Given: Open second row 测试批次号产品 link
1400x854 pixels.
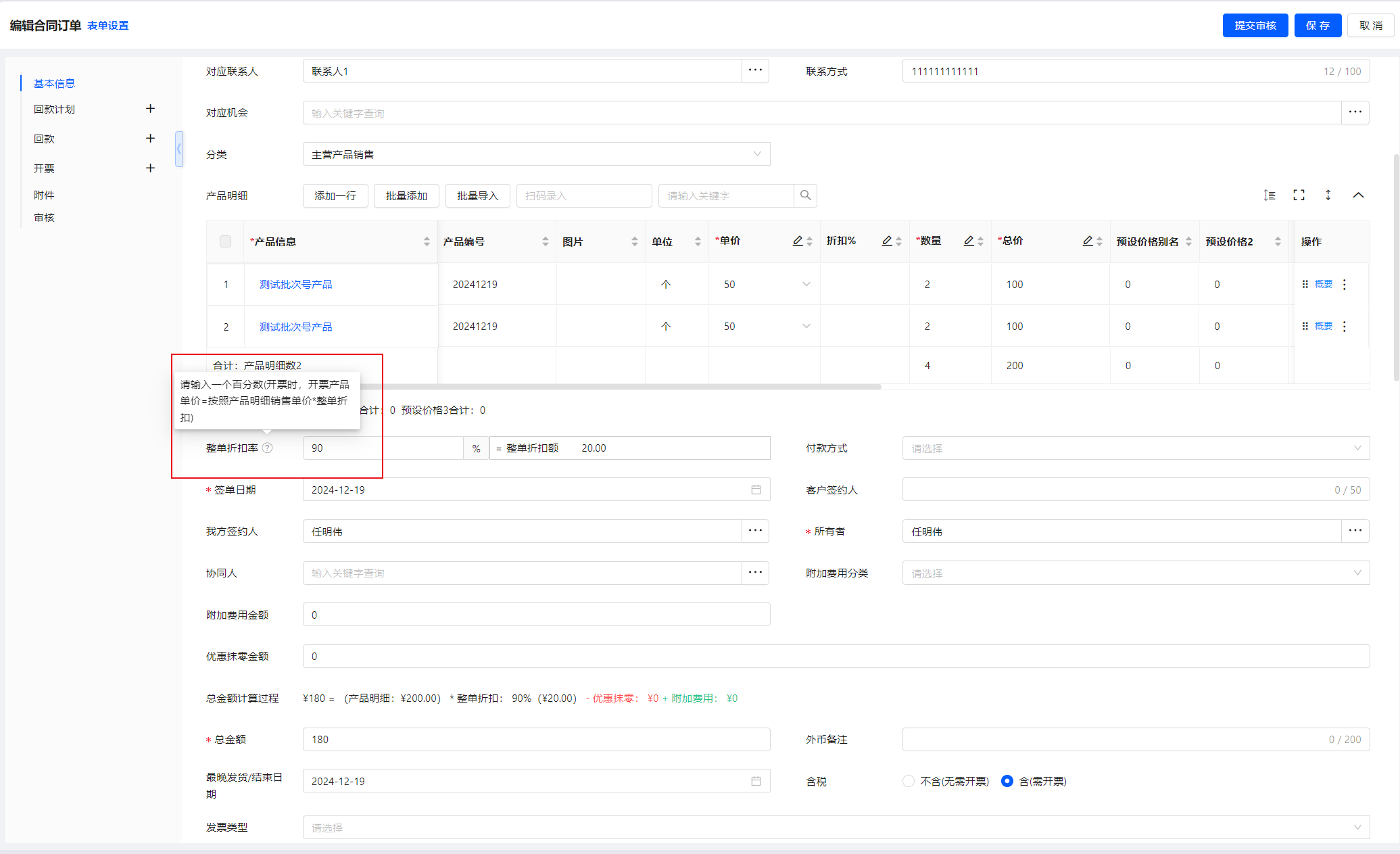Looking at the screenshot, I should [295, 327].
